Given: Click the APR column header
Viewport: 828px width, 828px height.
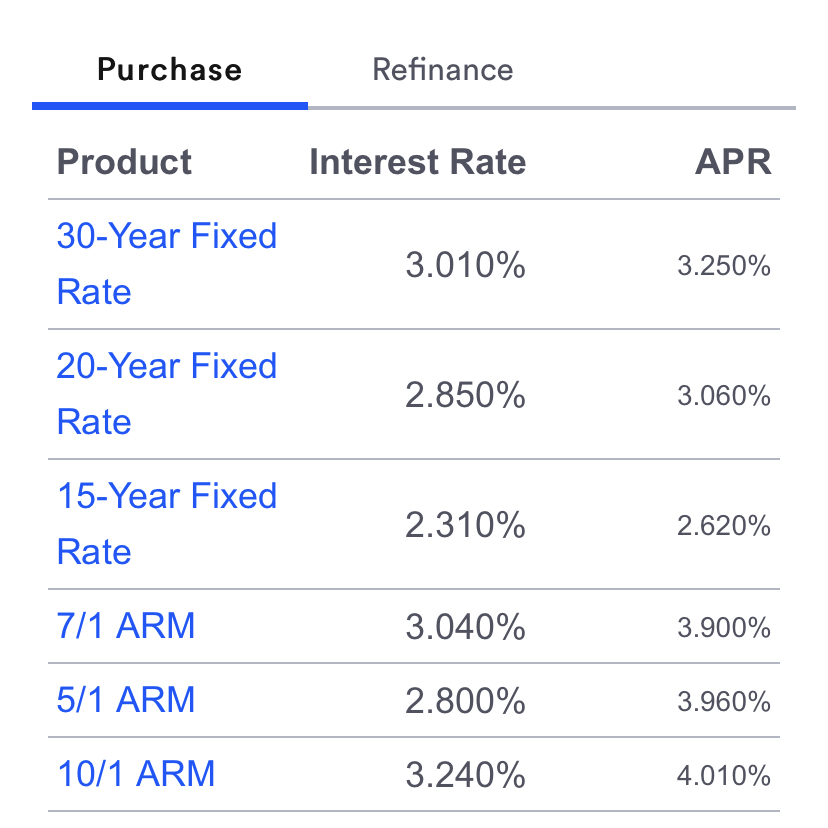Looking at the screenshot, I should [x=736, y=161].
